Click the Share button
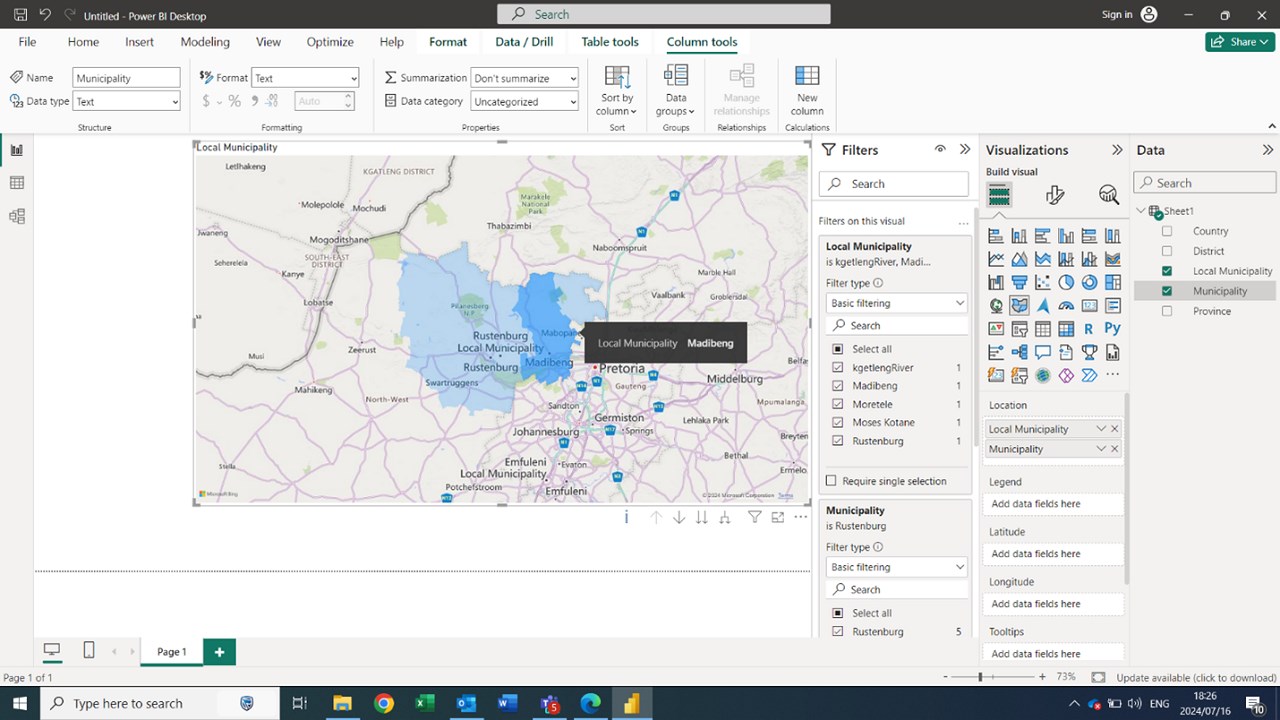 pyautogui.click(x=1240, y=42)
